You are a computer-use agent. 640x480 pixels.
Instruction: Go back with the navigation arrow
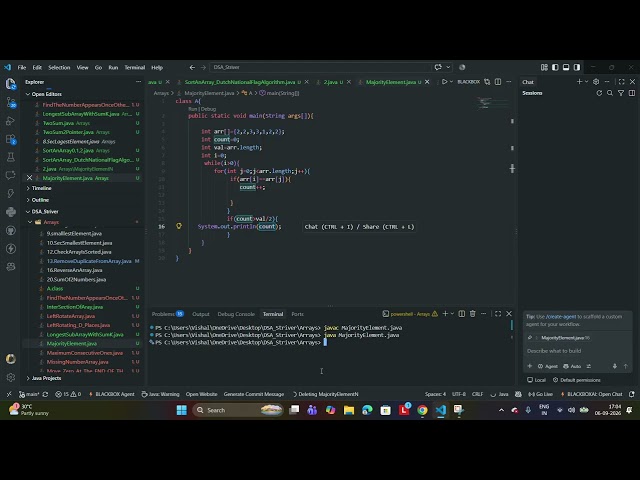pyautogui.click(x=192, y=67)
